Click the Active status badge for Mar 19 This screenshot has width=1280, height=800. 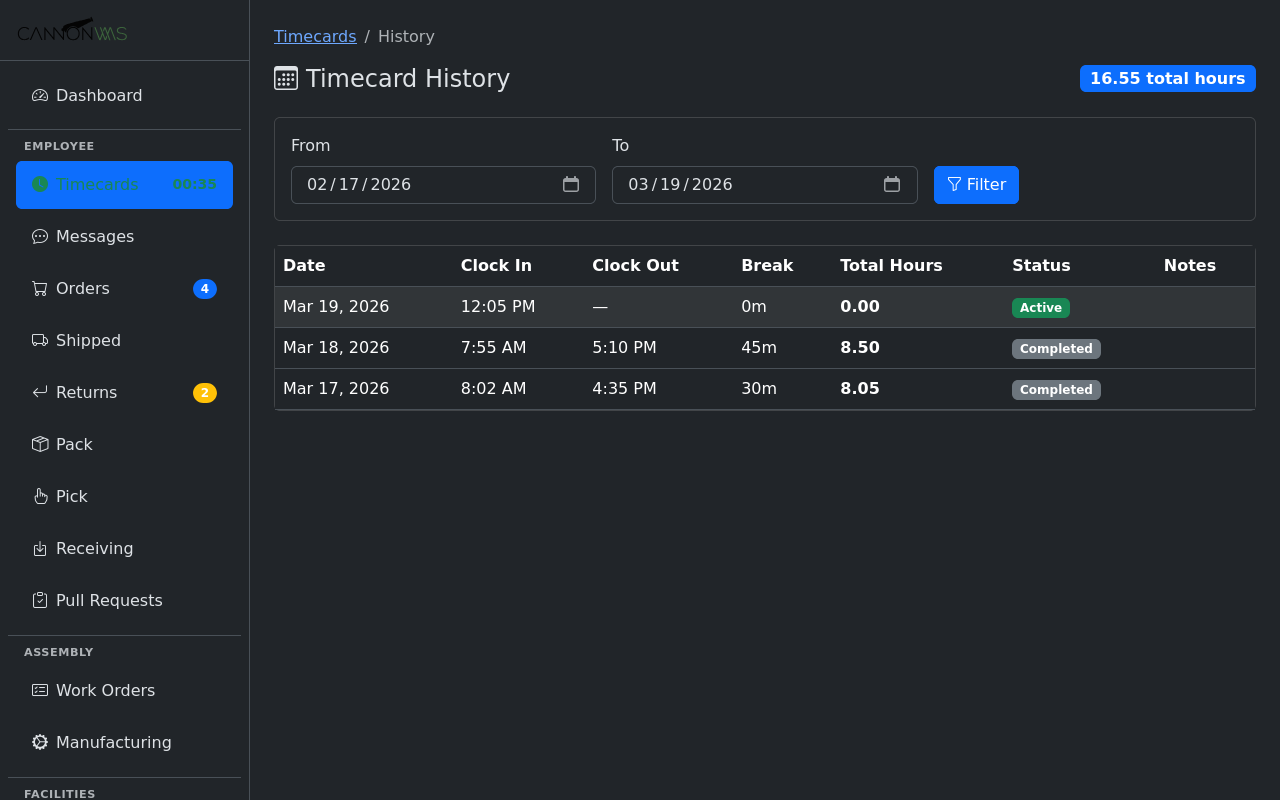tap(1040, 308)
